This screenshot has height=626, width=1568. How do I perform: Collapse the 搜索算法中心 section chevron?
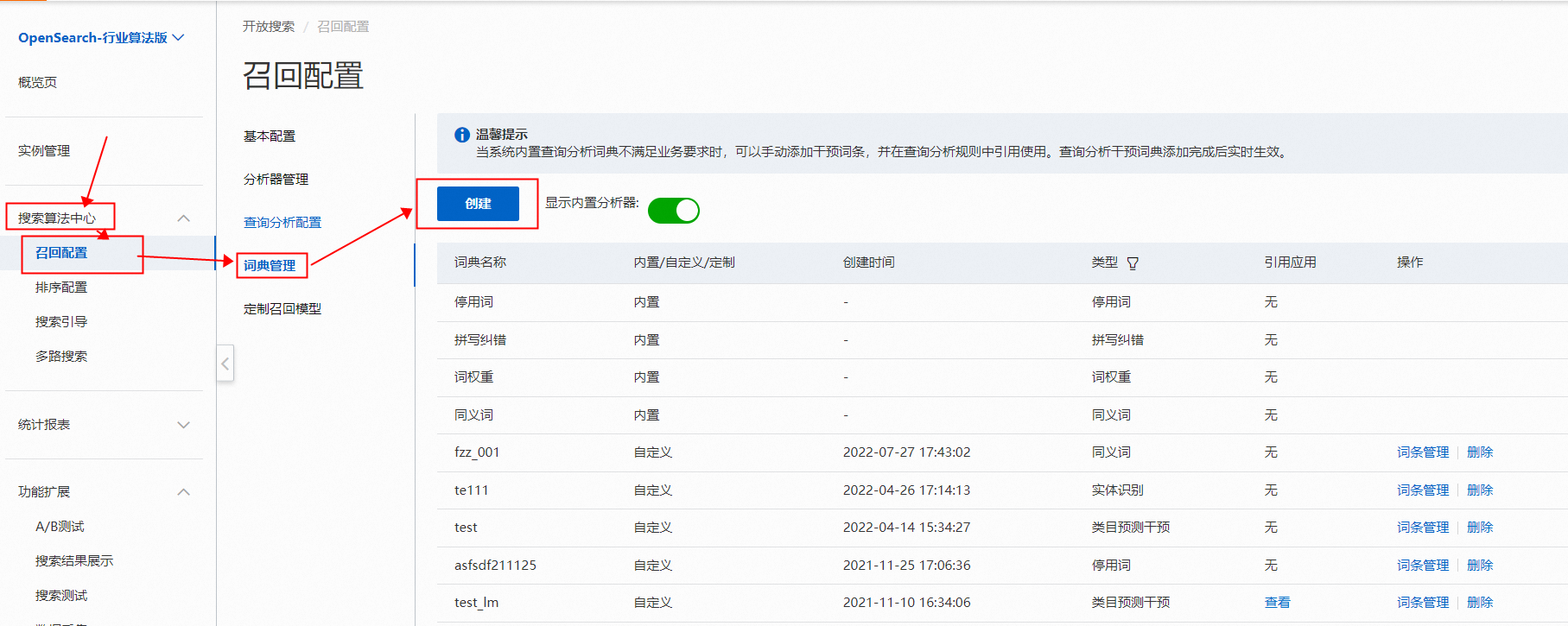(183, 218)
